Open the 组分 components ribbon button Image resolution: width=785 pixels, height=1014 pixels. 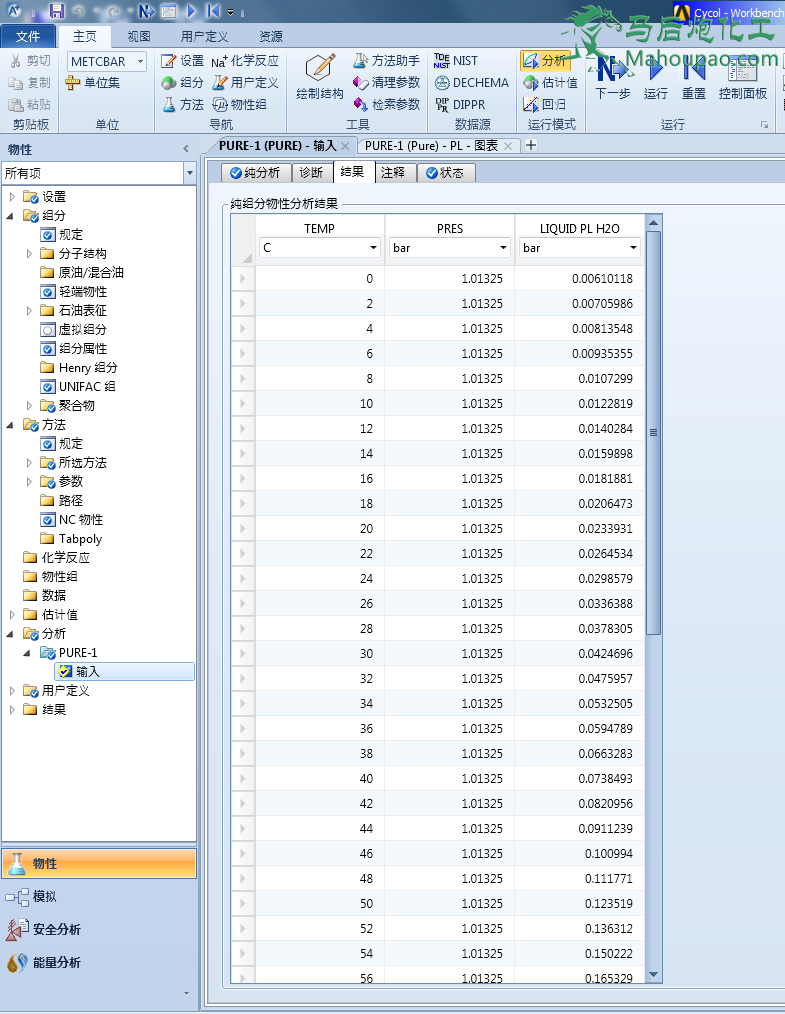pos(182,83)
